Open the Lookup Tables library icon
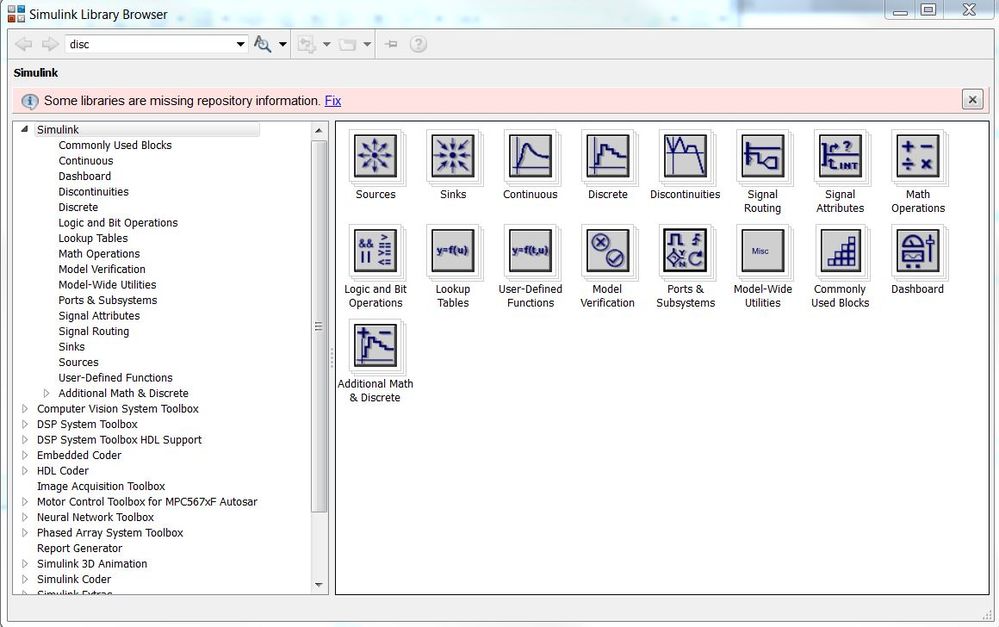999x627 pixels. (x=453, y=250)
